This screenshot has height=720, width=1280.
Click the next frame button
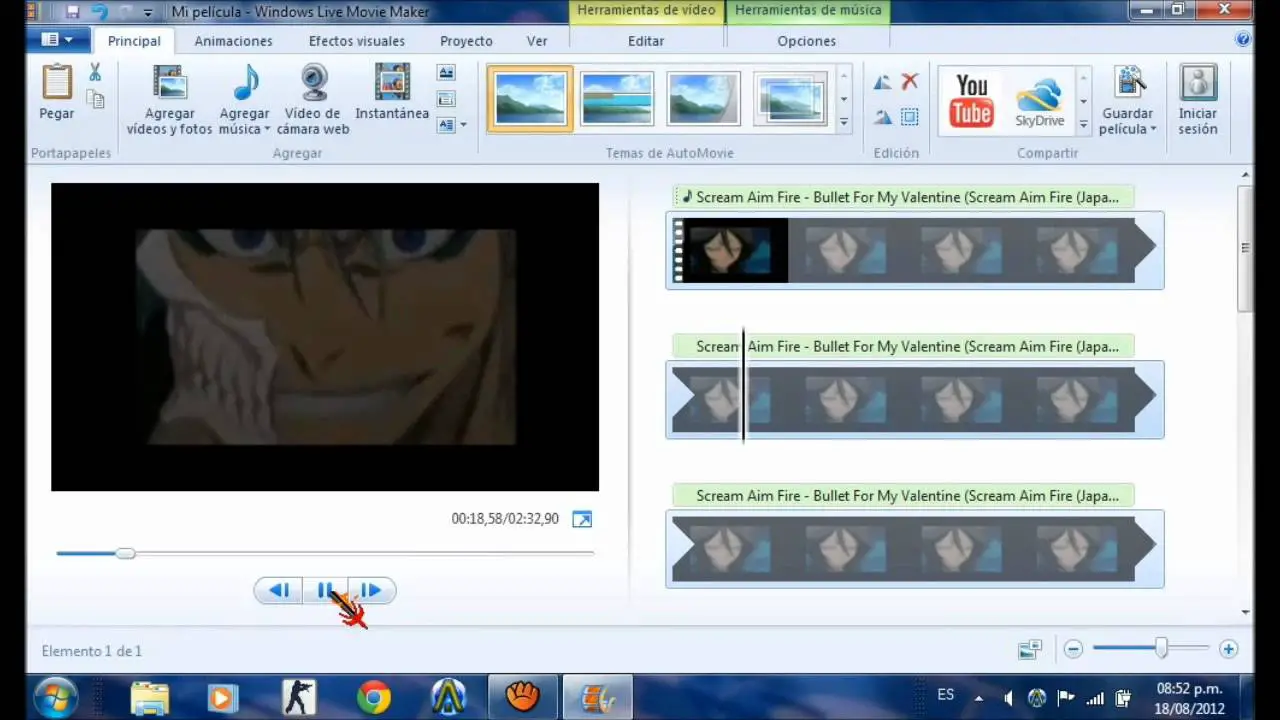click(371, 591)
